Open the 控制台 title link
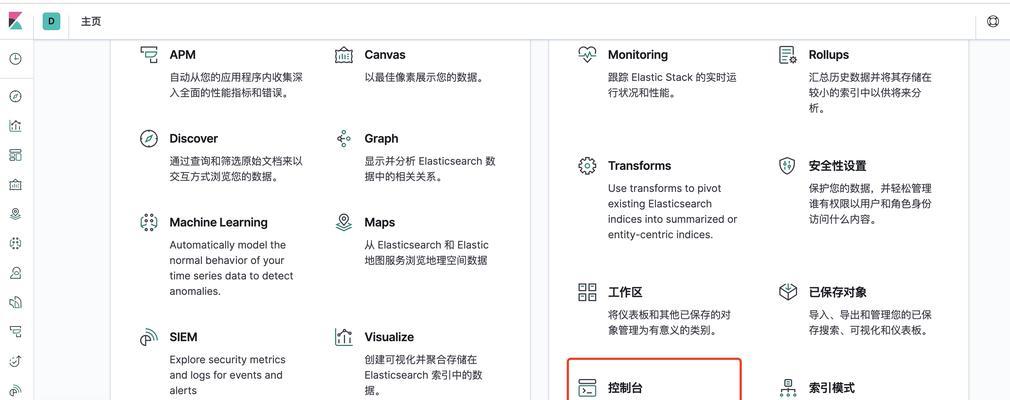The image size is (1010, 400). (625, 388)
